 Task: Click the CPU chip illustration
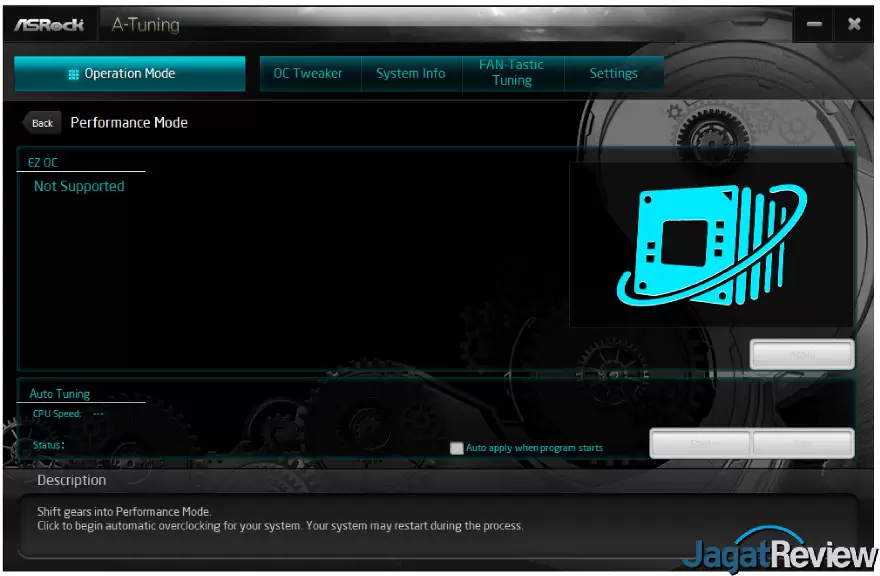click(x=711, y=245)
